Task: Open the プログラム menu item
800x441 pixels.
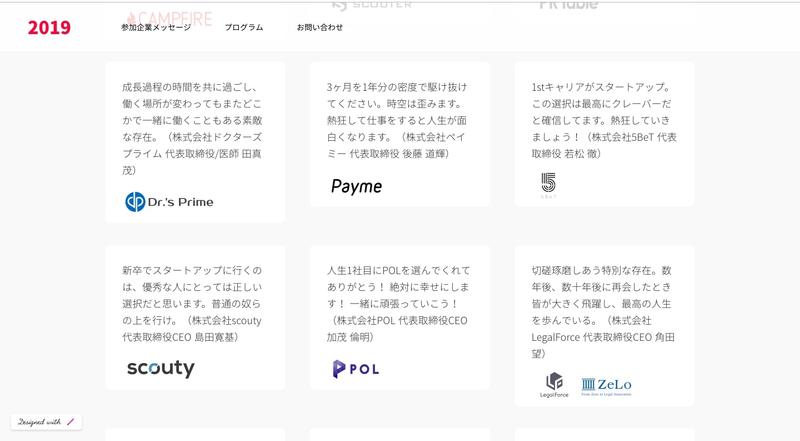Action: [x=244, y=27]
